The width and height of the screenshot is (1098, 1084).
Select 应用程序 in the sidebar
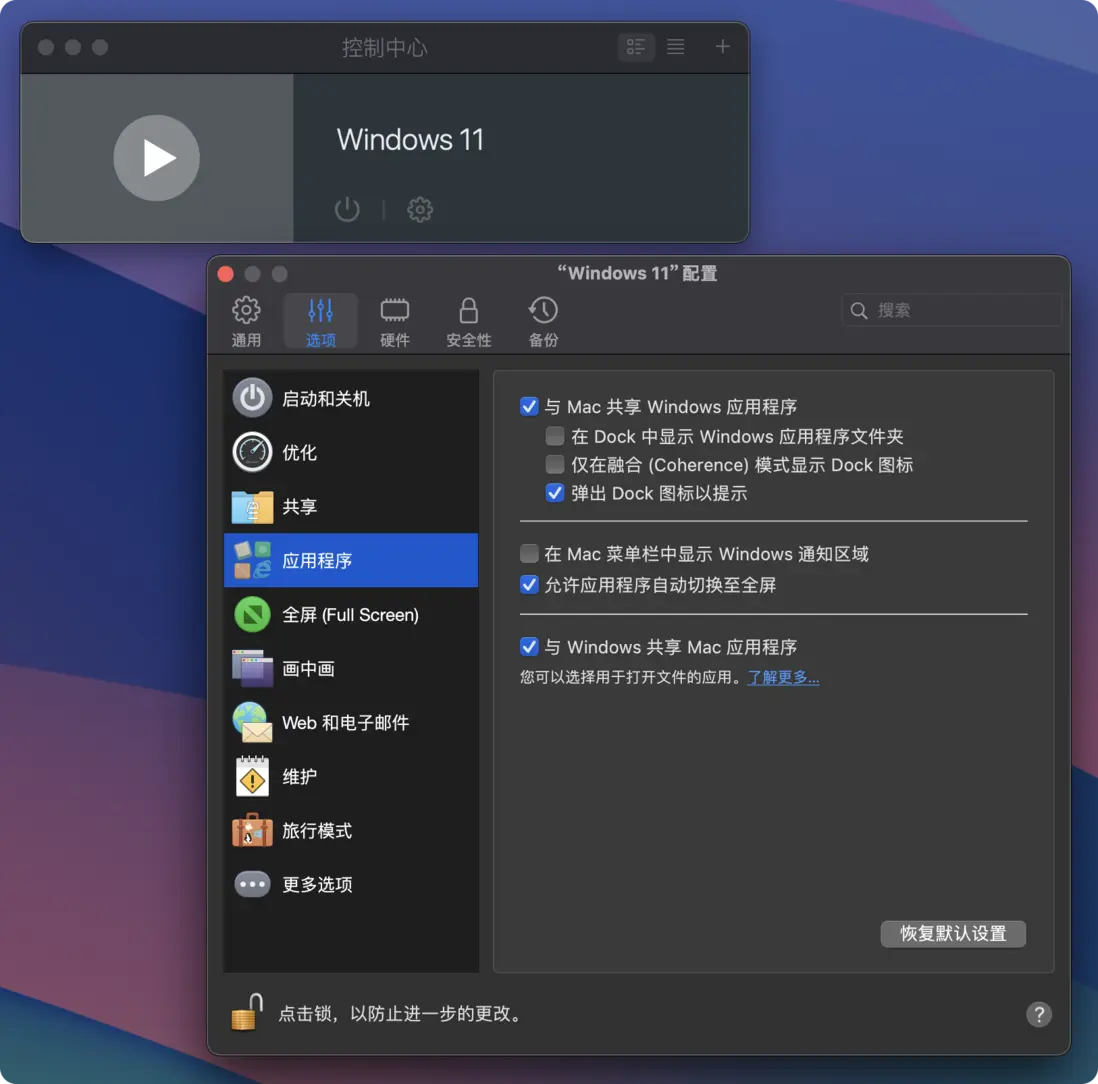click(x=351, y=560)
